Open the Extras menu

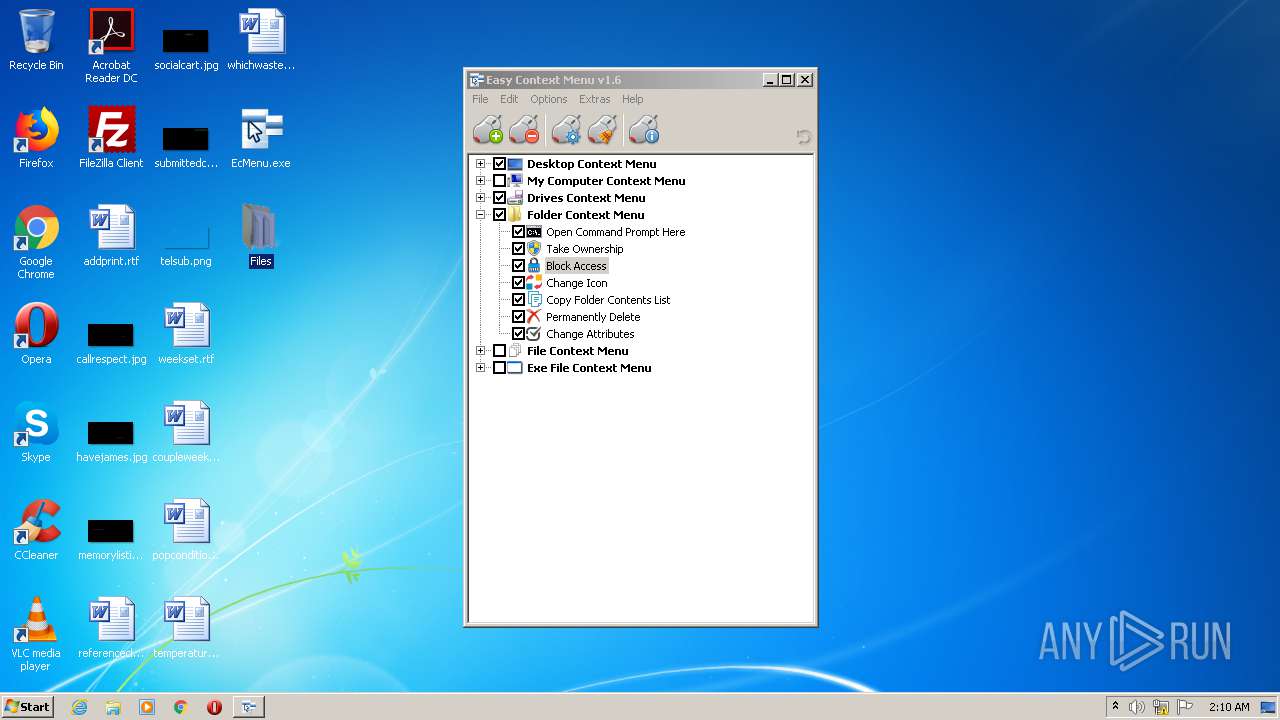[594, 99]
